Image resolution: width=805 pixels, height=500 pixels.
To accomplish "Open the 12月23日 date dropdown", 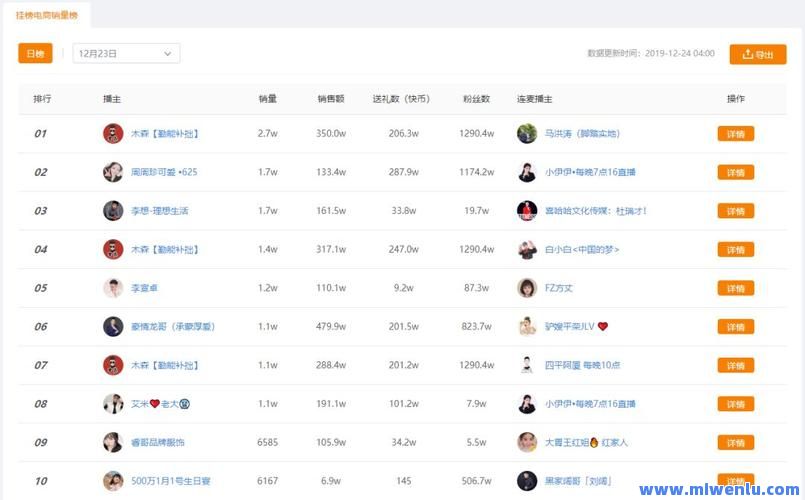I will pyautogui.click(x=126, y=54).
